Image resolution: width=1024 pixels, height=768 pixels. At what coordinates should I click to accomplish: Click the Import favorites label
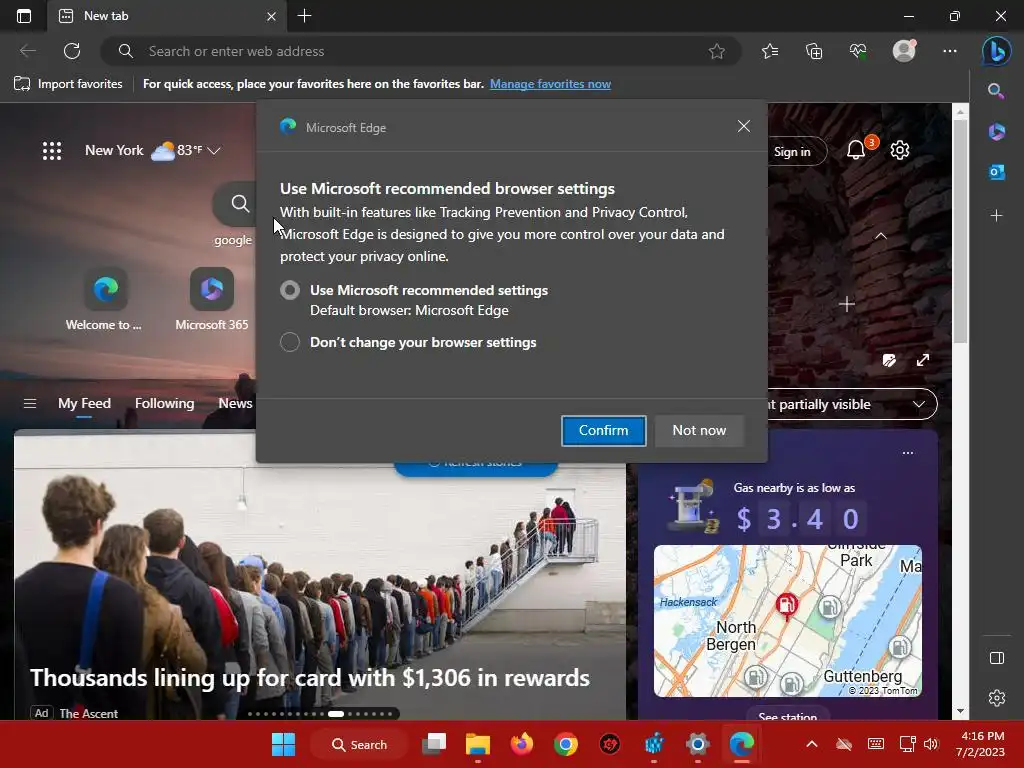[x=80, y=84]
